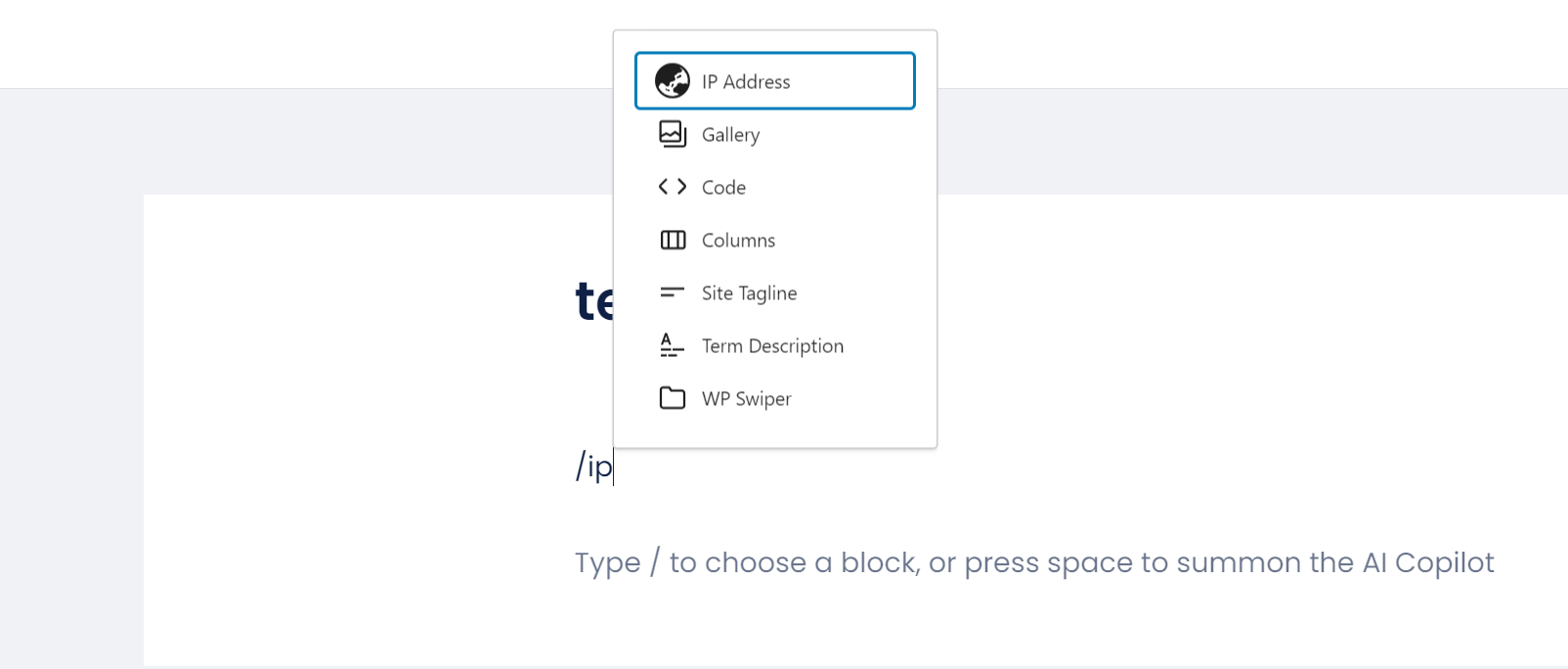Image resolution: width=1568 pixels, height=669 pixels.
Task: Click the grey background beside the post canvas
Action: tap(71, 391)
